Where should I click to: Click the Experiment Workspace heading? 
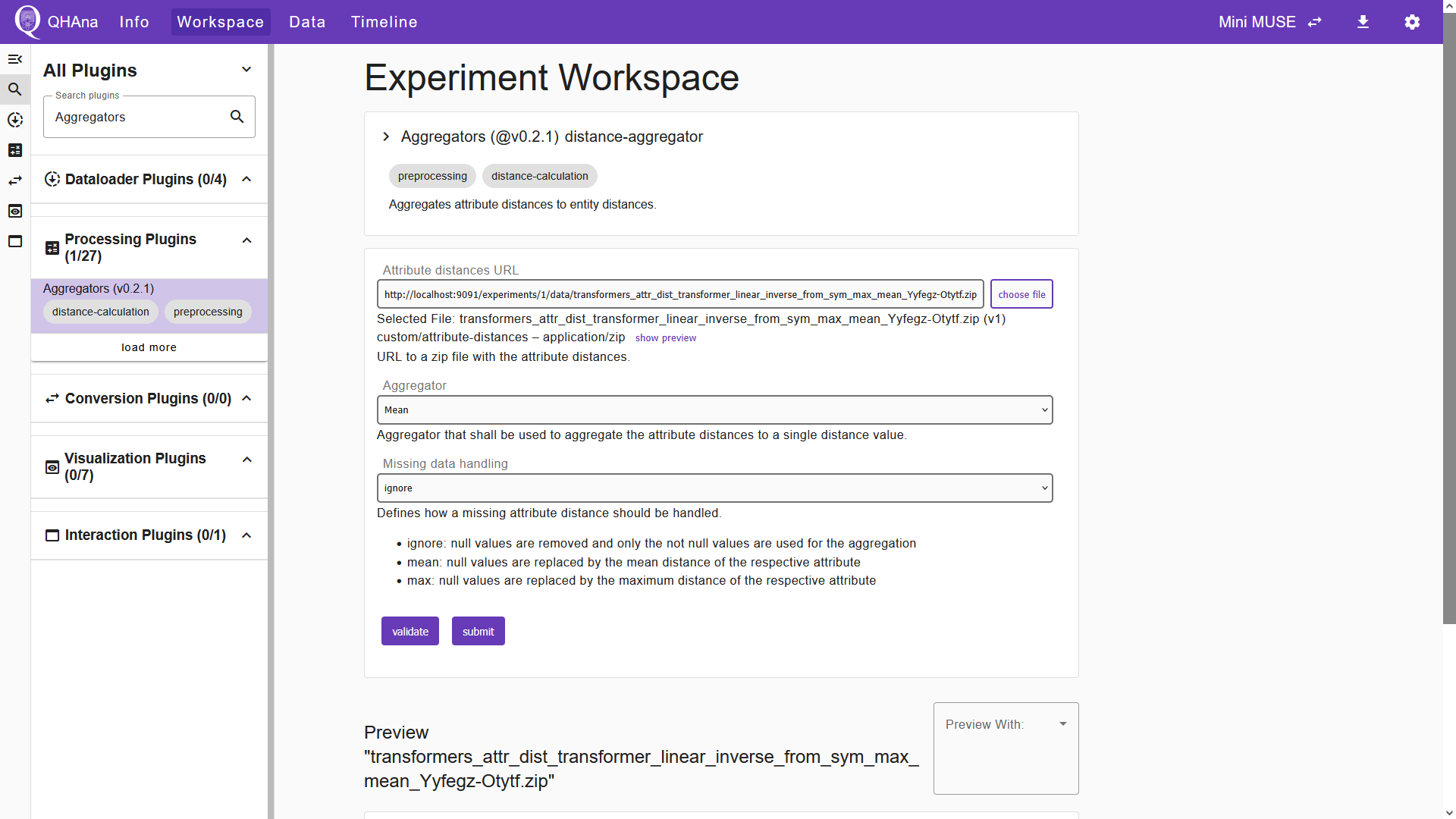pos(551,77)
